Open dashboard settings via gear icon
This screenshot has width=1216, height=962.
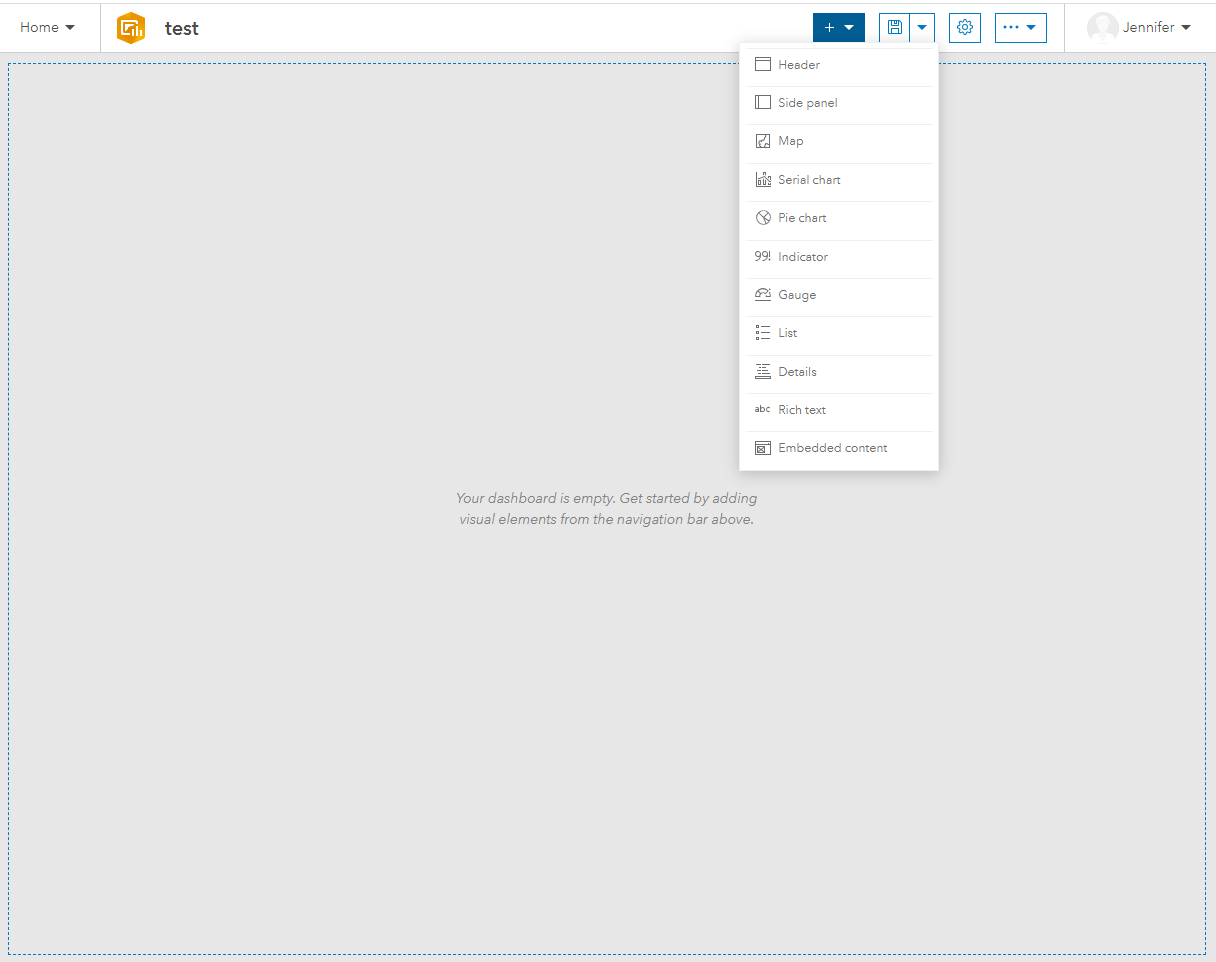[964, 27]
